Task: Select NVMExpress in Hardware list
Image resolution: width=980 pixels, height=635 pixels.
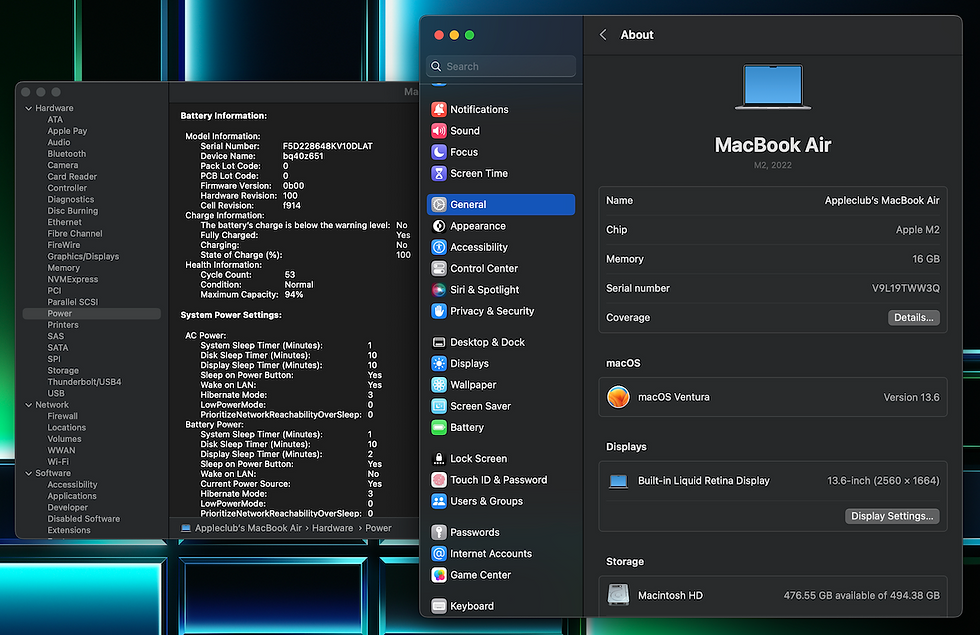Action: click(x=72, y=279)
